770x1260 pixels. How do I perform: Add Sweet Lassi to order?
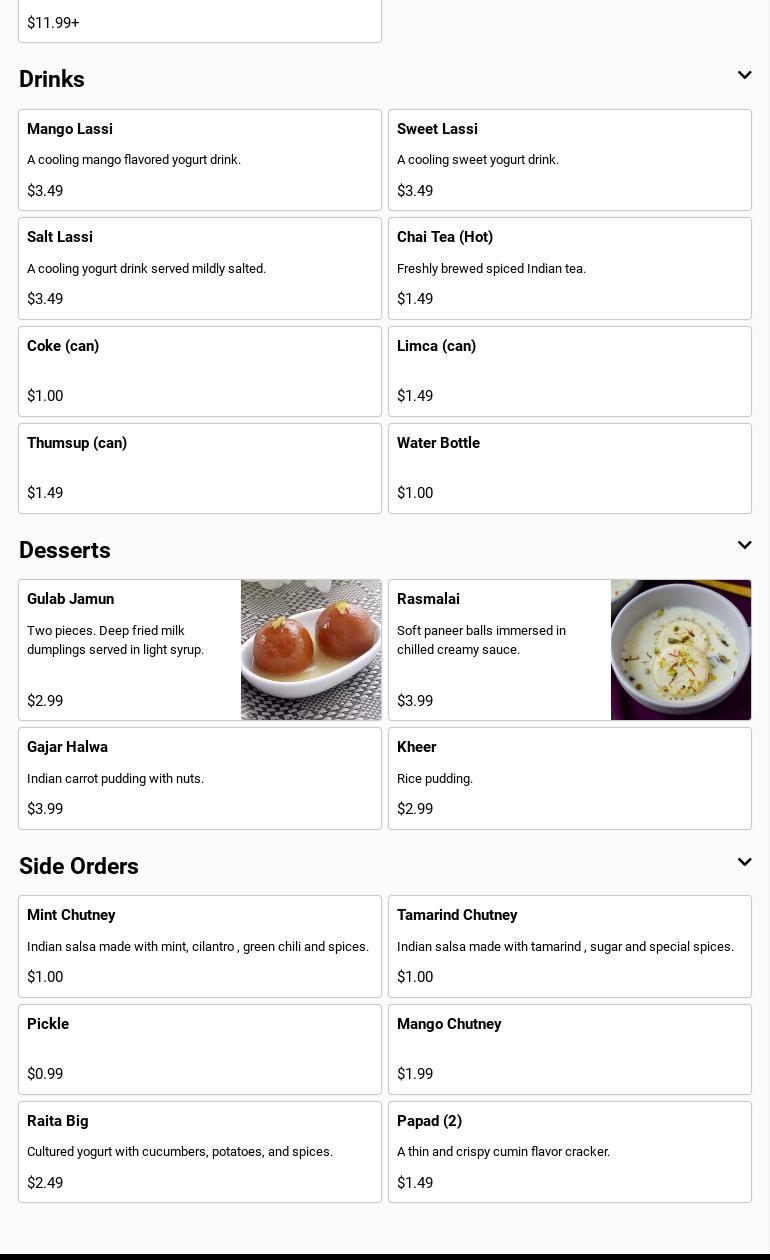tap(570, 160)
